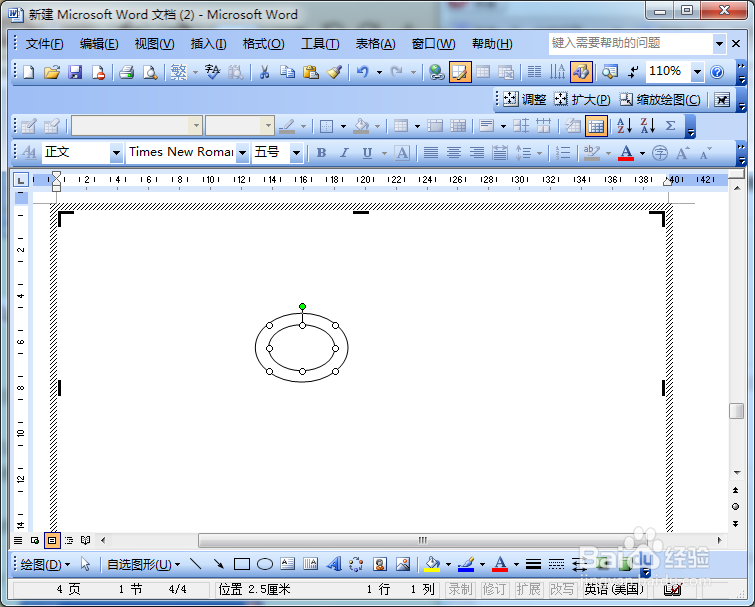Select the Arrow drawing tool

pyautogui.click(x=218, y=564)
